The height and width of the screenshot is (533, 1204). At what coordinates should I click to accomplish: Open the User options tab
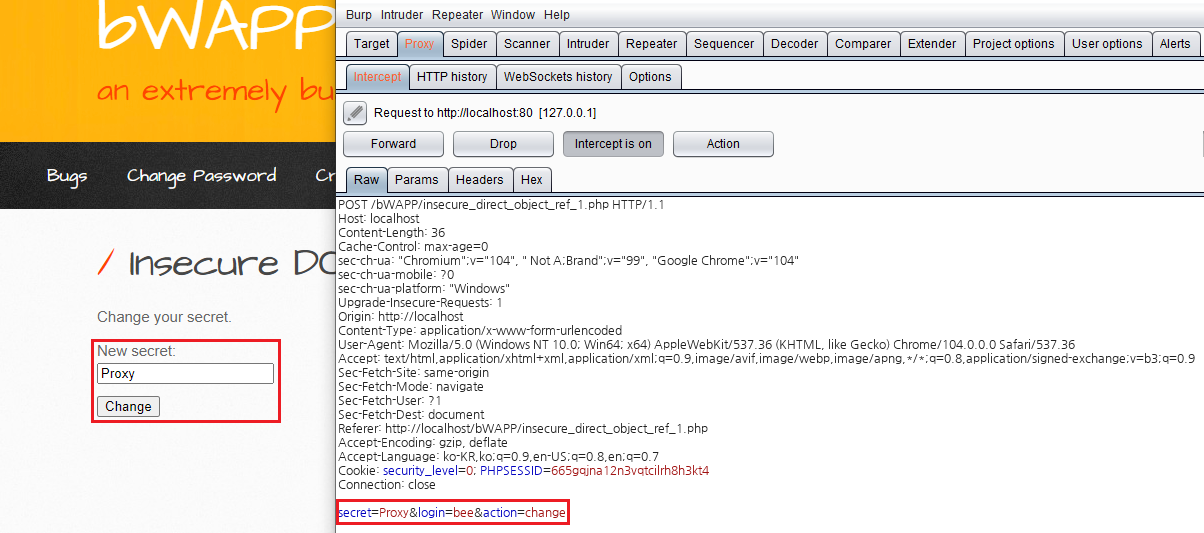pyautogui.click(x=1107, y=44)
